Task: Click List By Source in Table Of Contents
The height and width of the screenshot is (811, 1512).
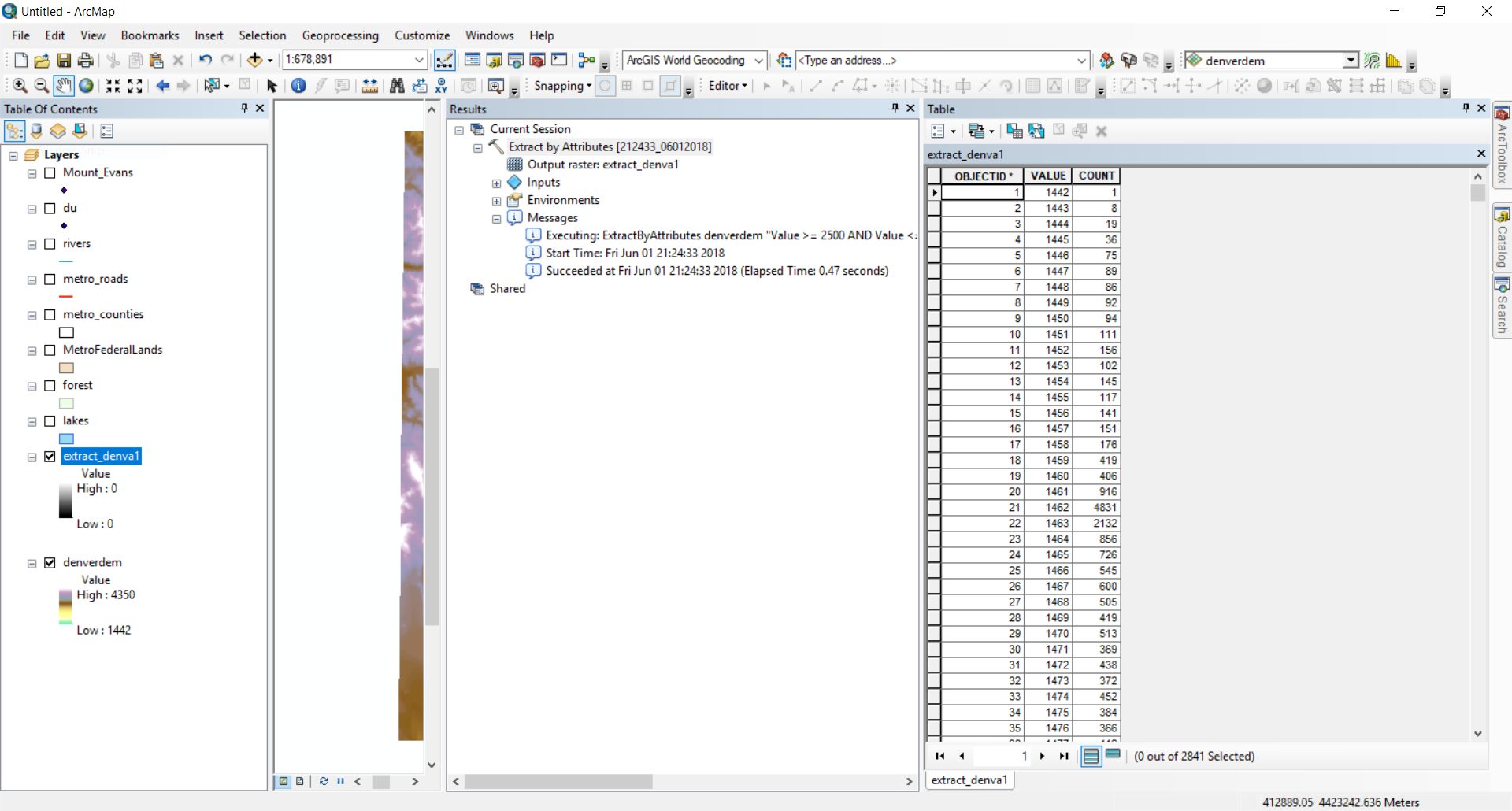Action: click(x=36, y=131)
